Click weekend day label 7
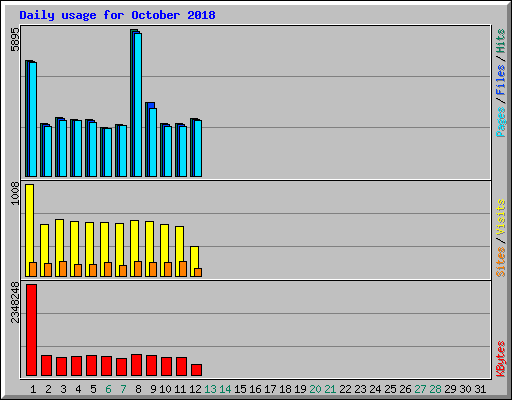 tap(123, 389)
